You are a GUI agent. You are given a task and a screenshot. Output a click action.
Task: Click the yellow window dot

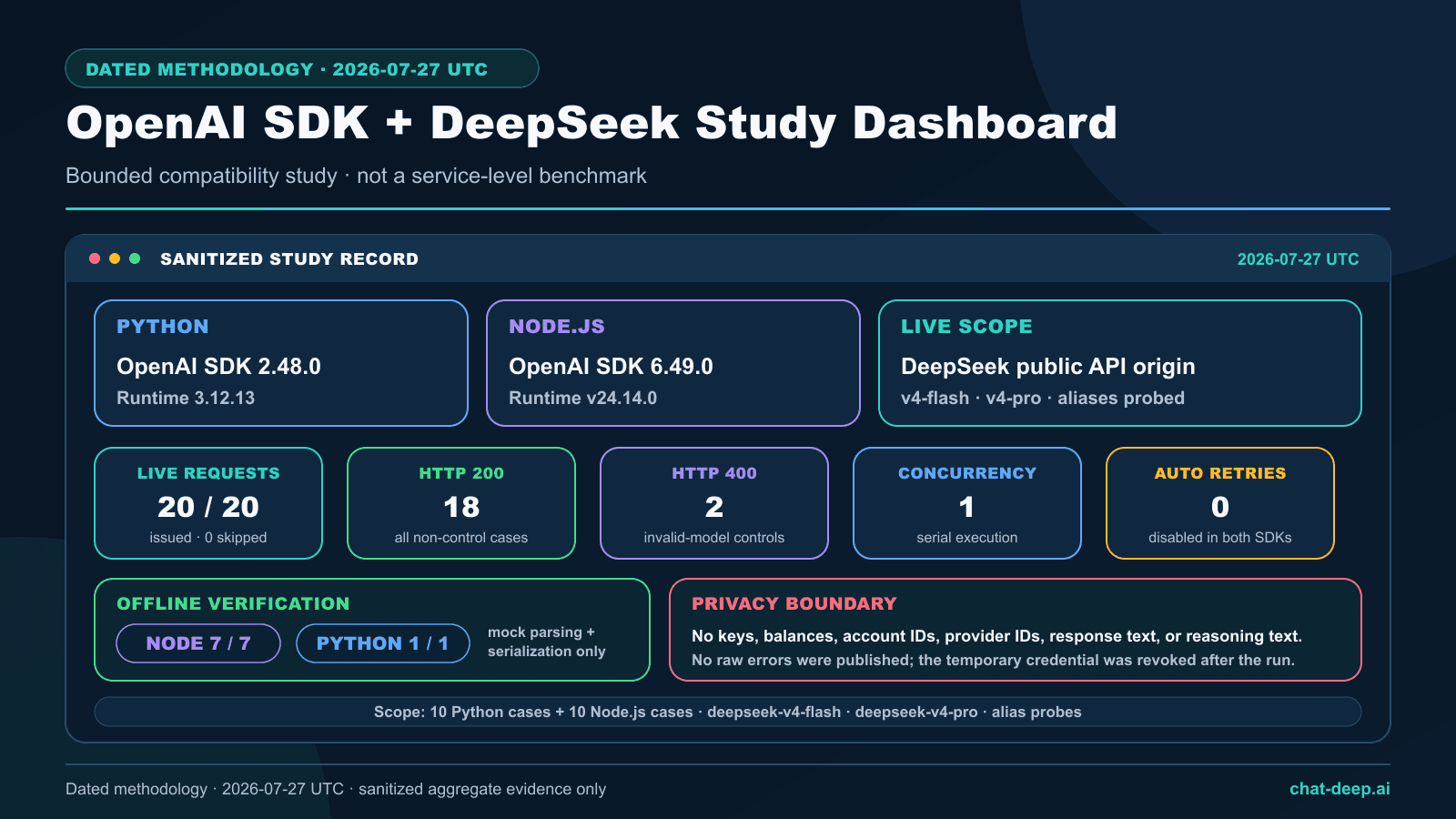(115, 258)
